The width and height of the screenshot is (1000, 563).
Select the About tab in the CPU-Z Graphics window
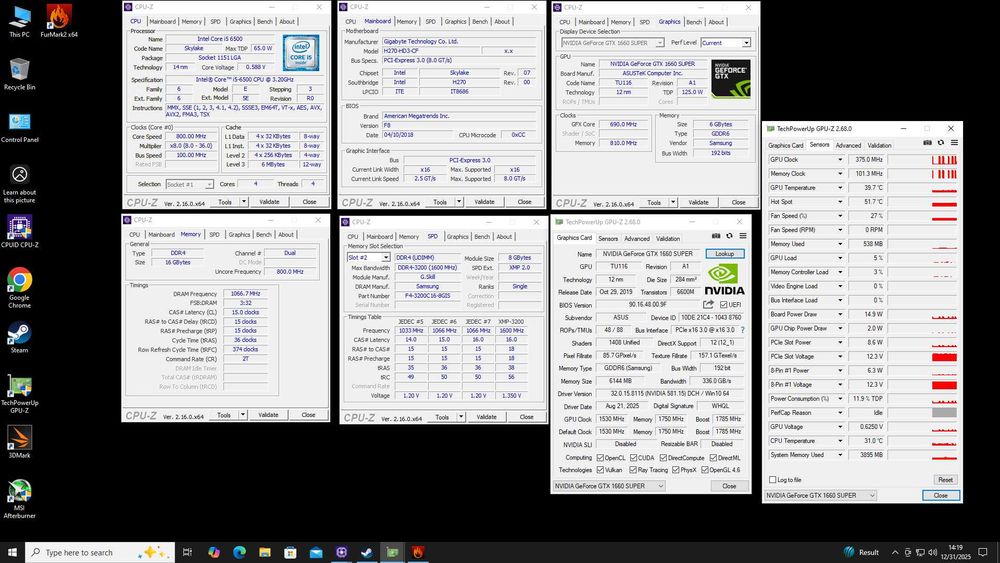tap(716, 22)
